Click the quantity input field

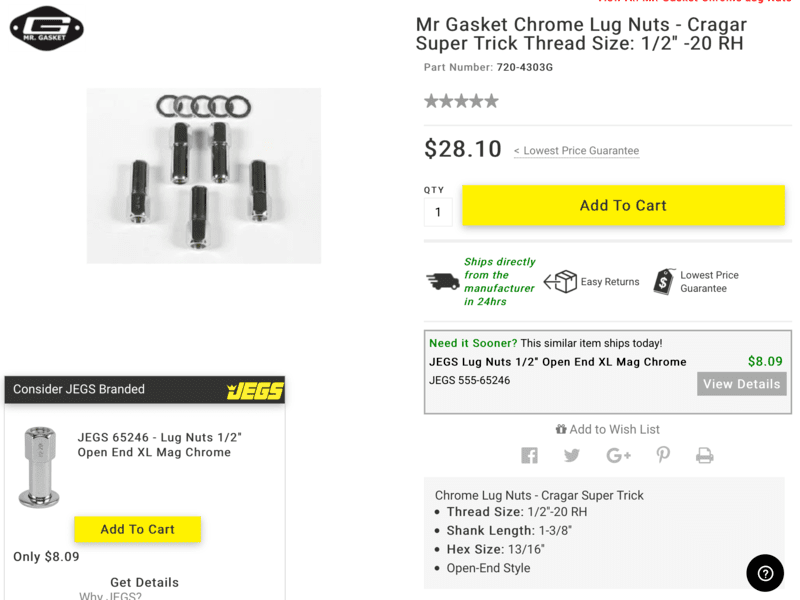pos(438,212)
